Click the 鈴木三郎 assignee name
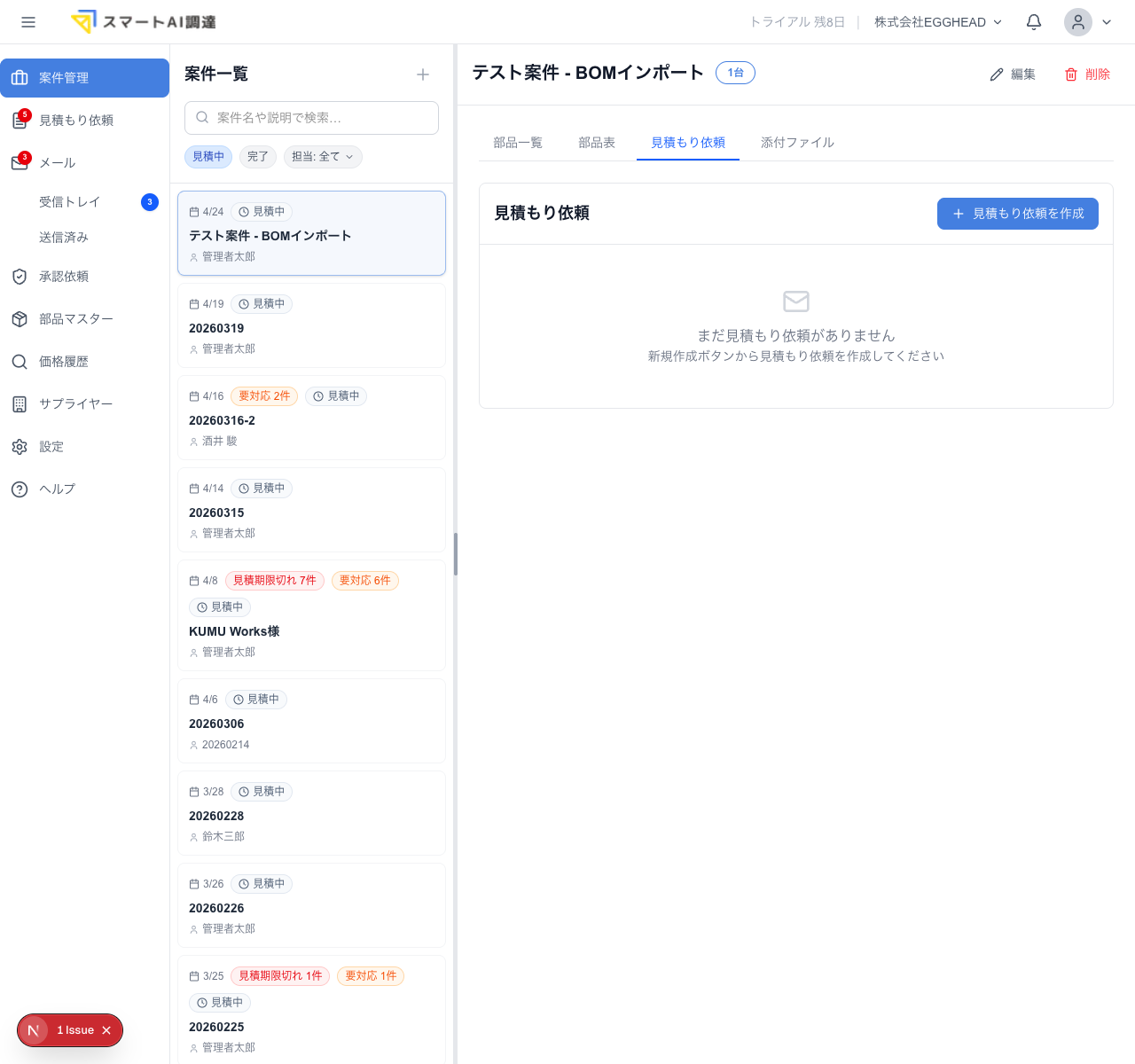Viewport: 1135px width, 1064px height. [x=223, y=837]
